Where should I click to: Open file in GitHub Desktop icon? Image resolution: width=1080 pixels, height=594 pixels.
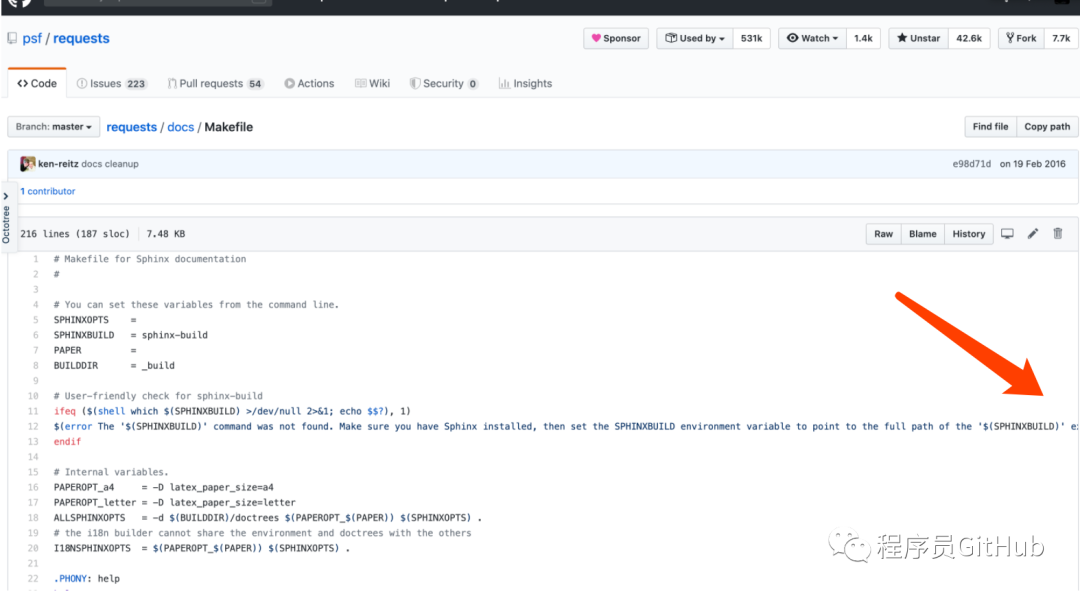[x=1007, y=234]
